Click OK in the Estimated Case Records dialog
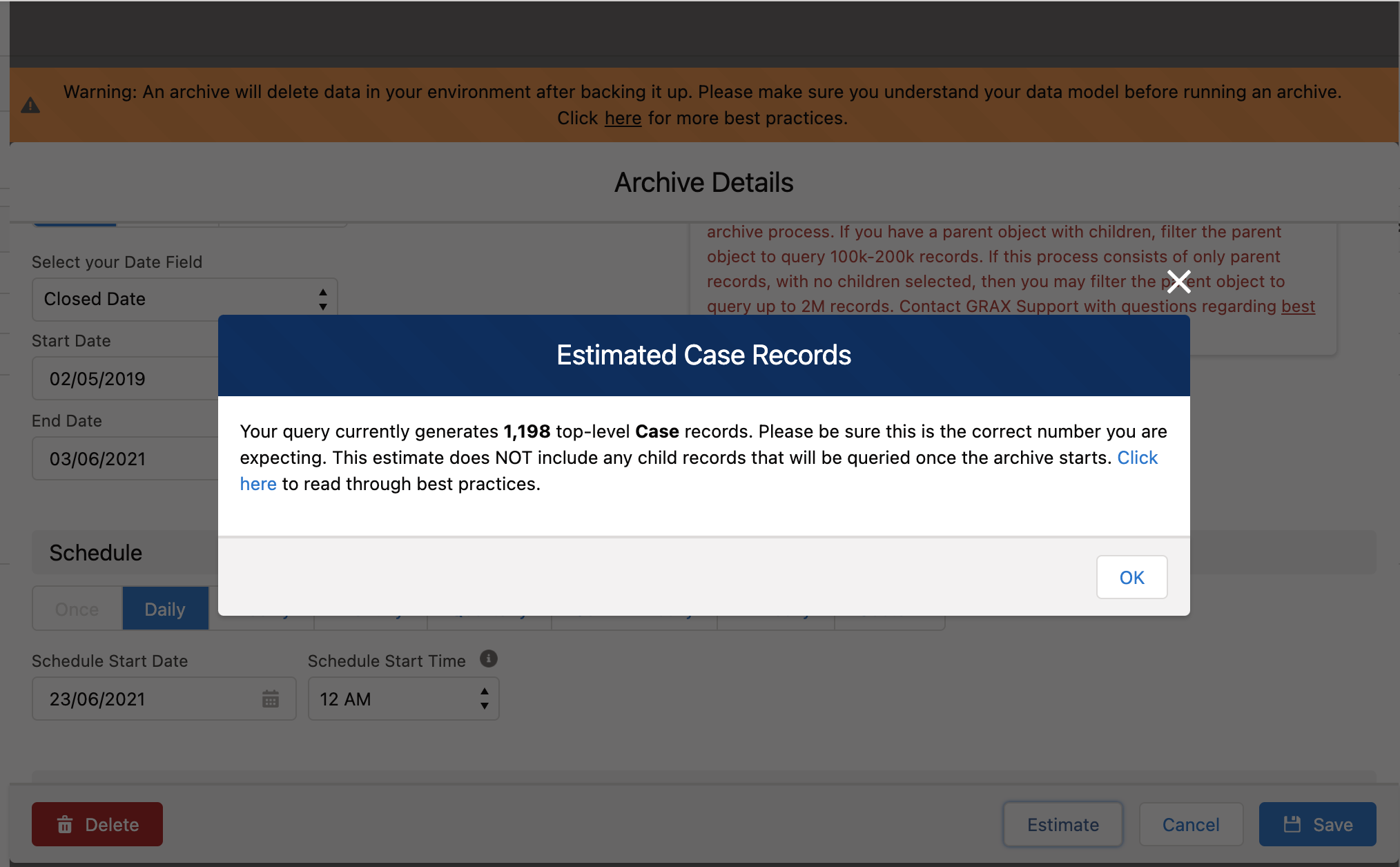 [1131, 577]
